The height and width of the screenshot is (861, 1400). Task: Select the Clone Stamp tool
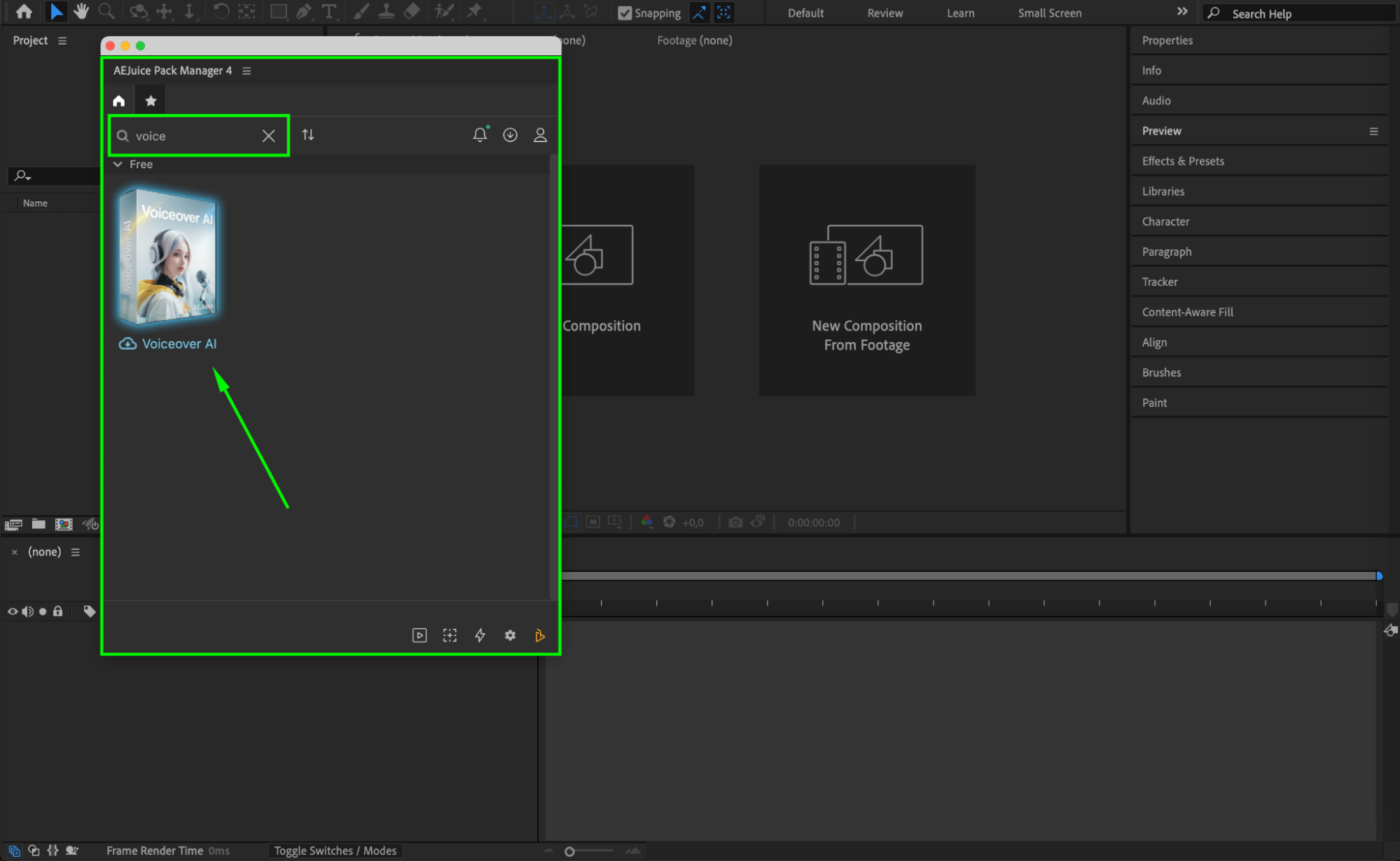click(x=386, y=12)
